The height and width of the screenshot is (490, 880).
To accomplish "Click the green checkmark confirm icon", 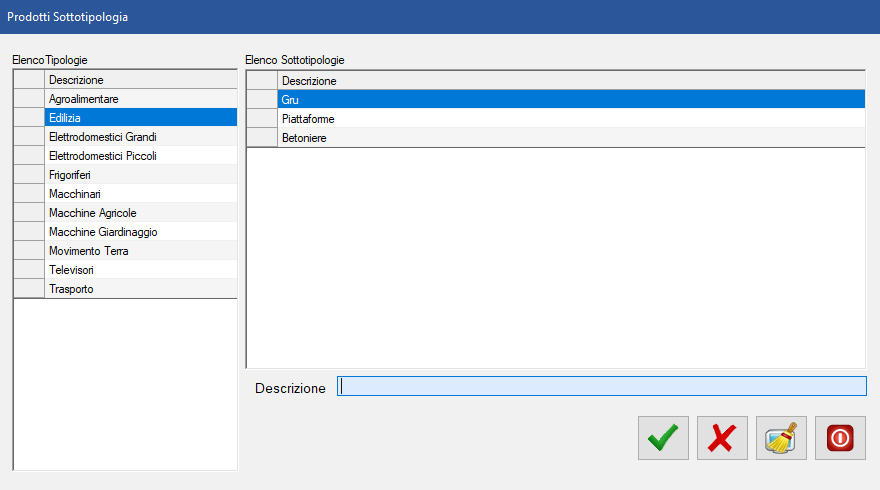I will pos(663,438).
